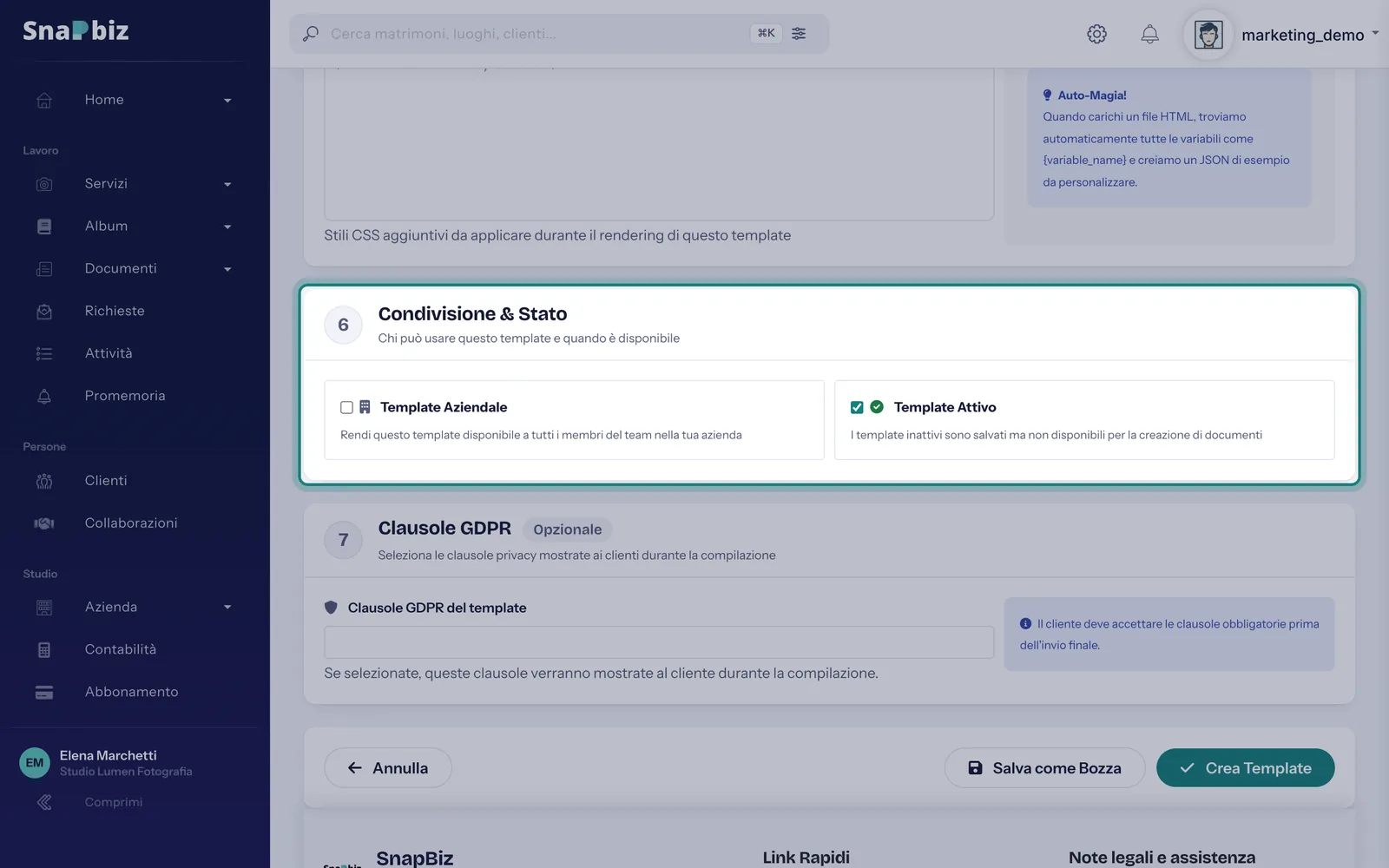
Task: Open search filter sliders icon
Action: point(799,33)
